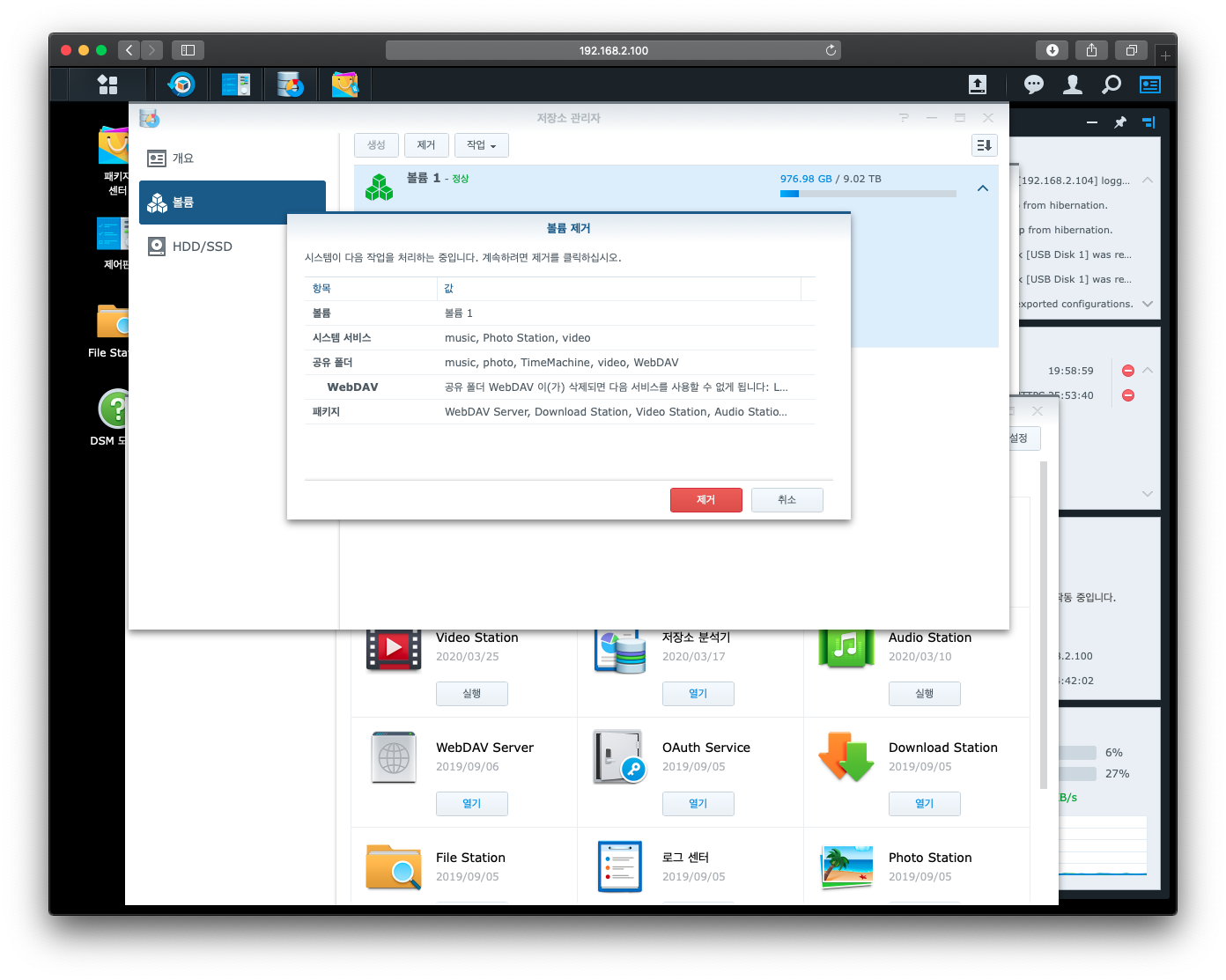Screen dimensions: 1226x980
Task: Disconnect the 19:58:59 session with red icon
Action: coord(1128,371)
